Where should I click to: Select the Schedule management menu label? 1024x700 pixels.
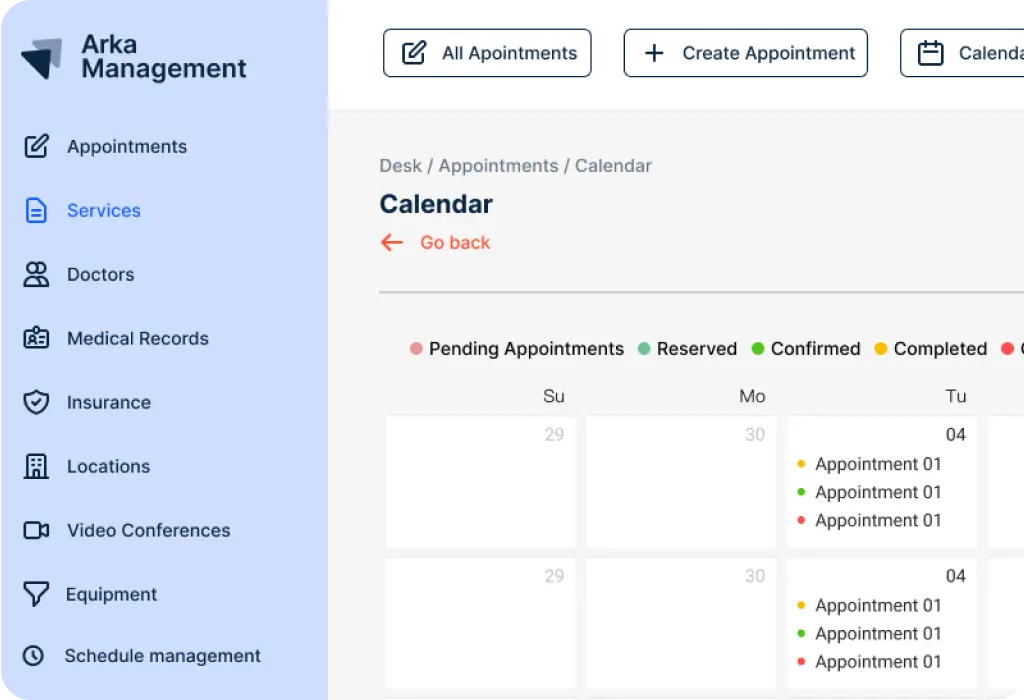point(163,656)
